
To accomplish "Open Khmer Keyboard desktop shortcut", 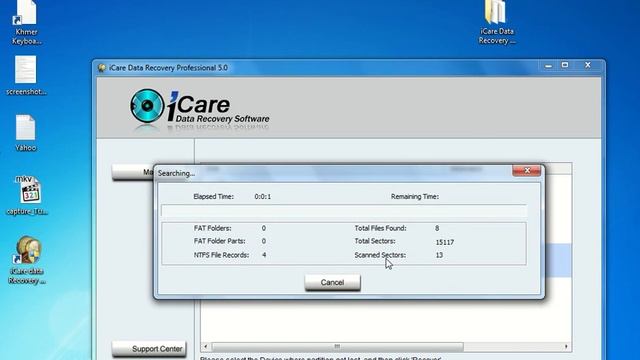I will 27,22.
